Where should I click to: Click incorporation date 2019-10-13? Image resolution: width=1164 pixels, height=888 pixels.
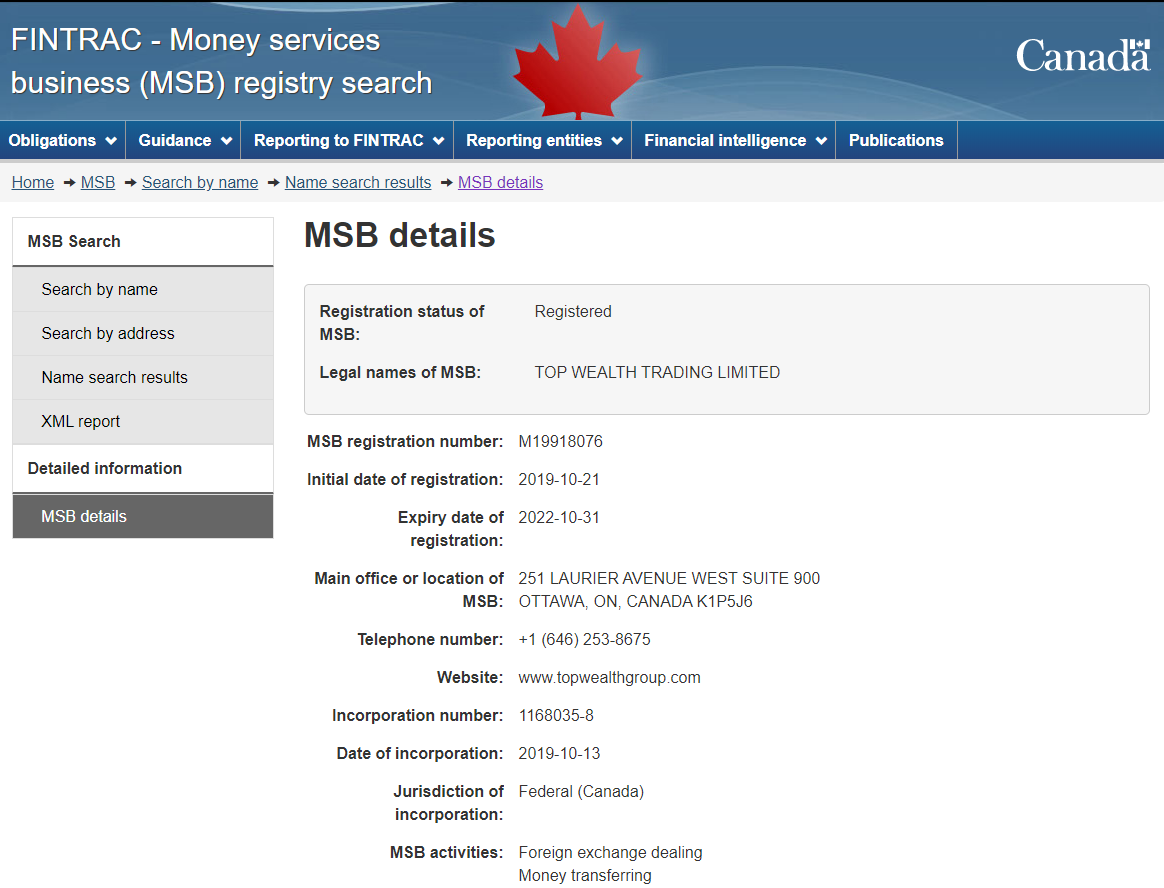click(559, 754)
